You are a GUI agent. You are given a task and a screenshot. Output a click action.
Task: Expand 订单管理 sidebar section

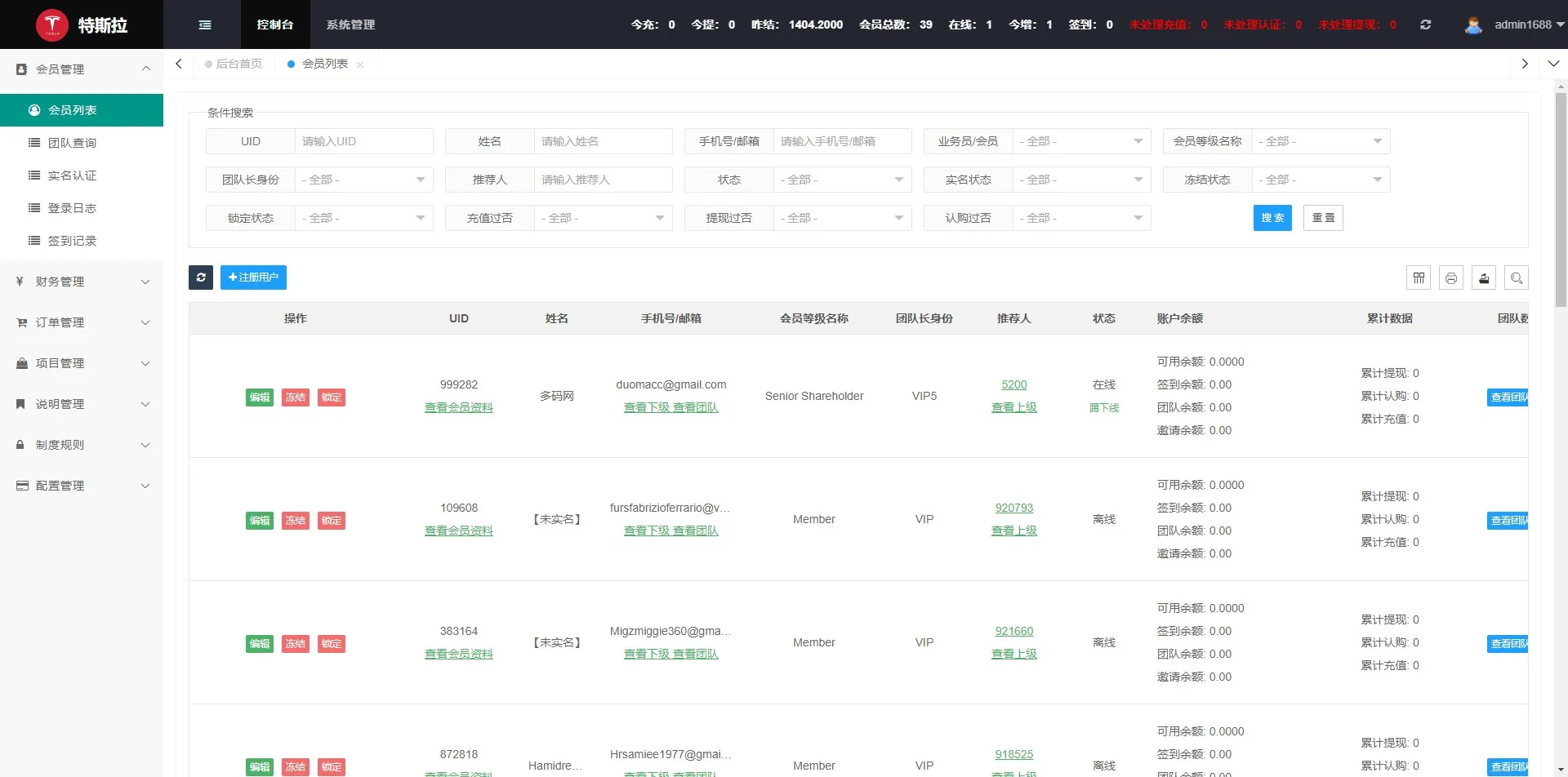82,322
